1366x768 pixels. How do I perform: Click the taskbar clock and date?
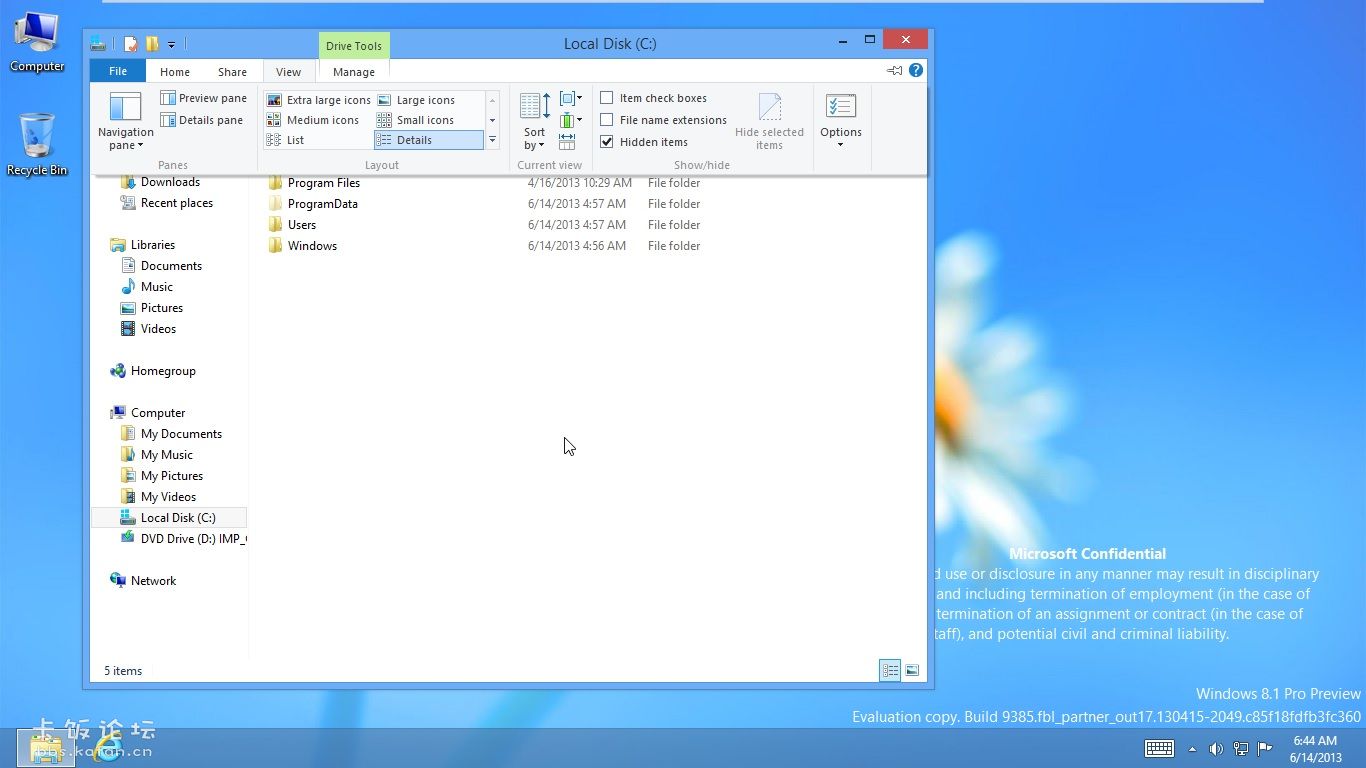tap(1315, 749)
